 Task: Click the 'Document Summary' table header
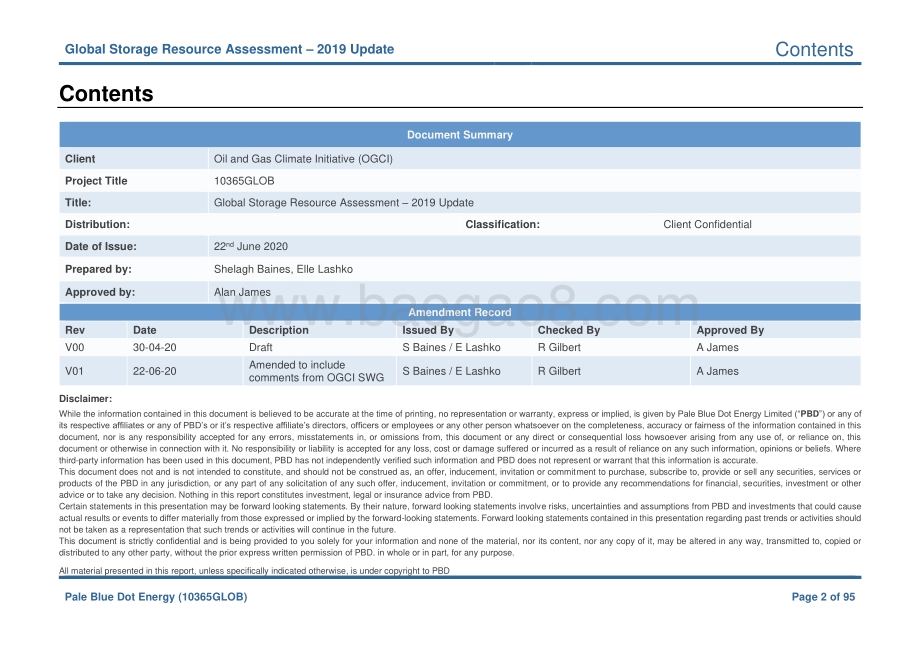click(x=460, y=135)
